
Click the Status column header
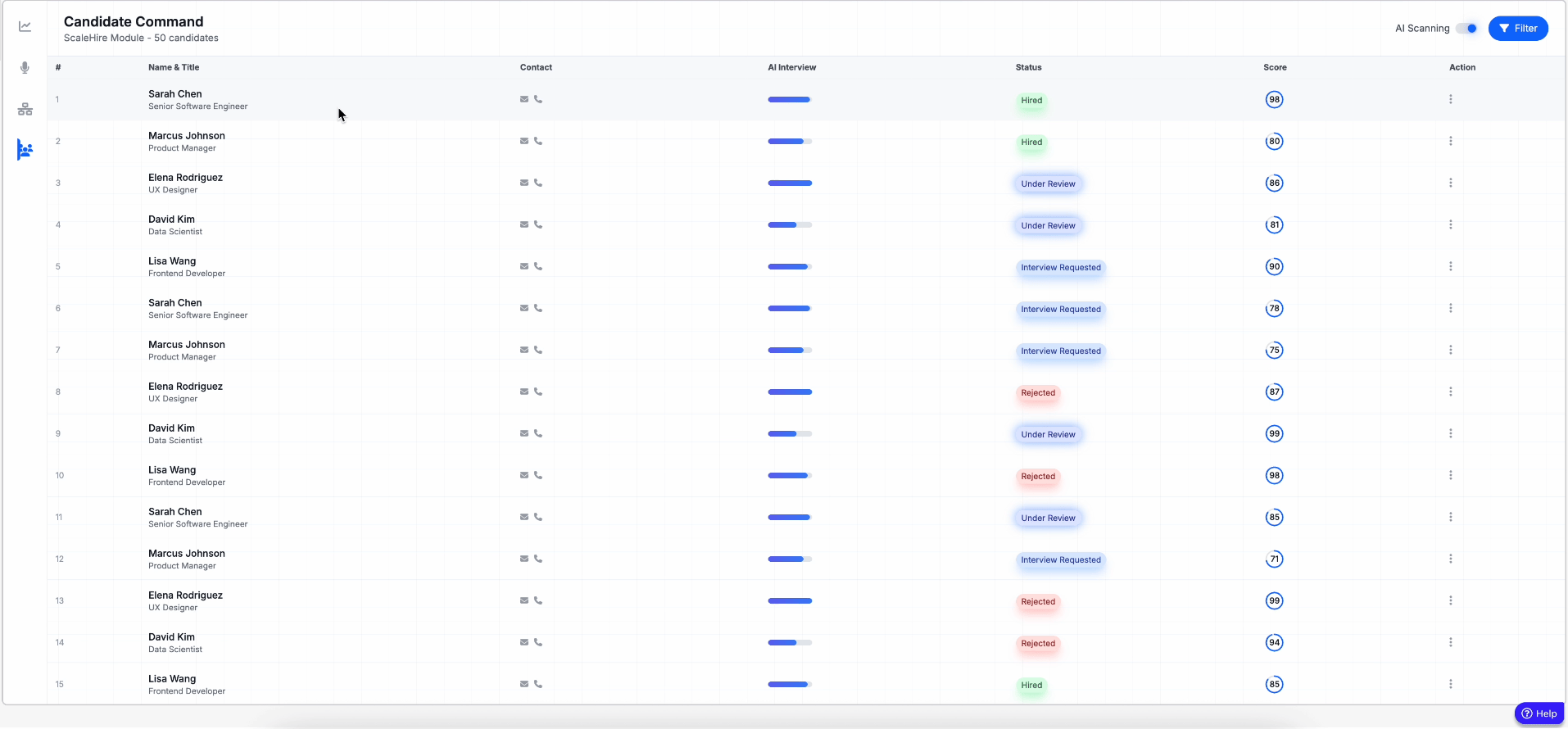1028,67
